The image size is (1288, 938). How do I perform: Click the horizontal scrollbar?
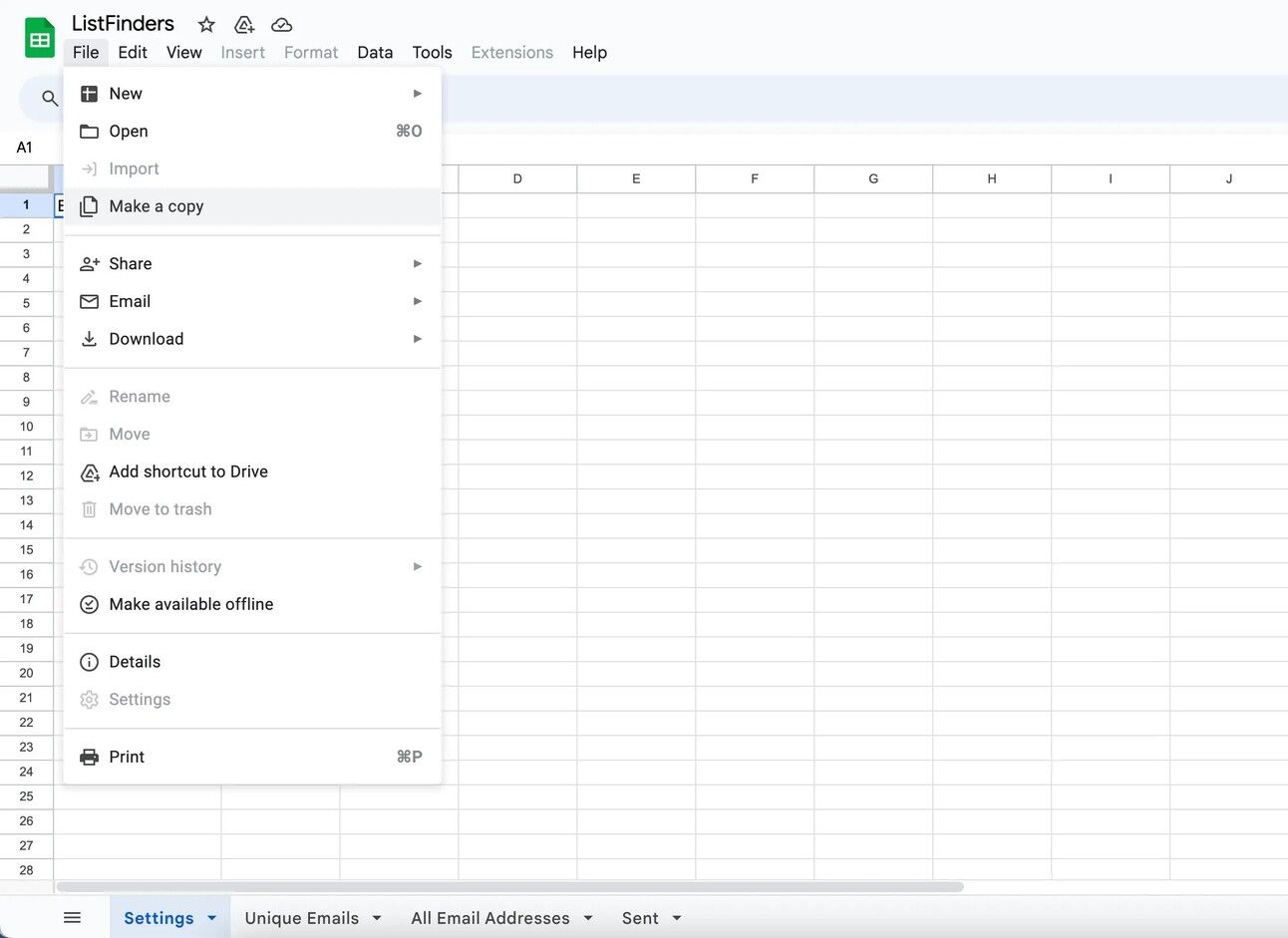tap(509, 887)
